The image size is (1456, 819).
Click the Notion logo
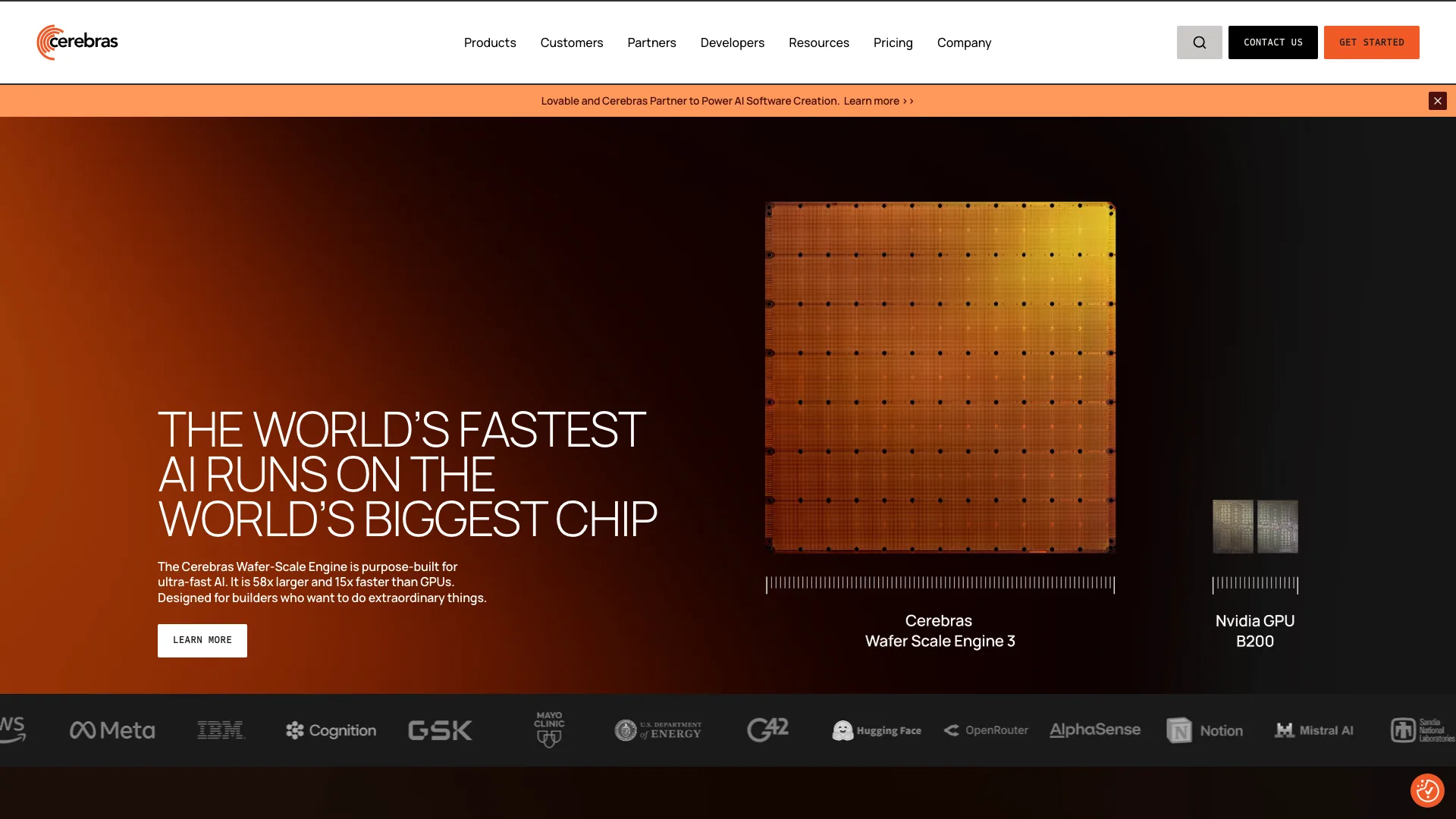1204,730
